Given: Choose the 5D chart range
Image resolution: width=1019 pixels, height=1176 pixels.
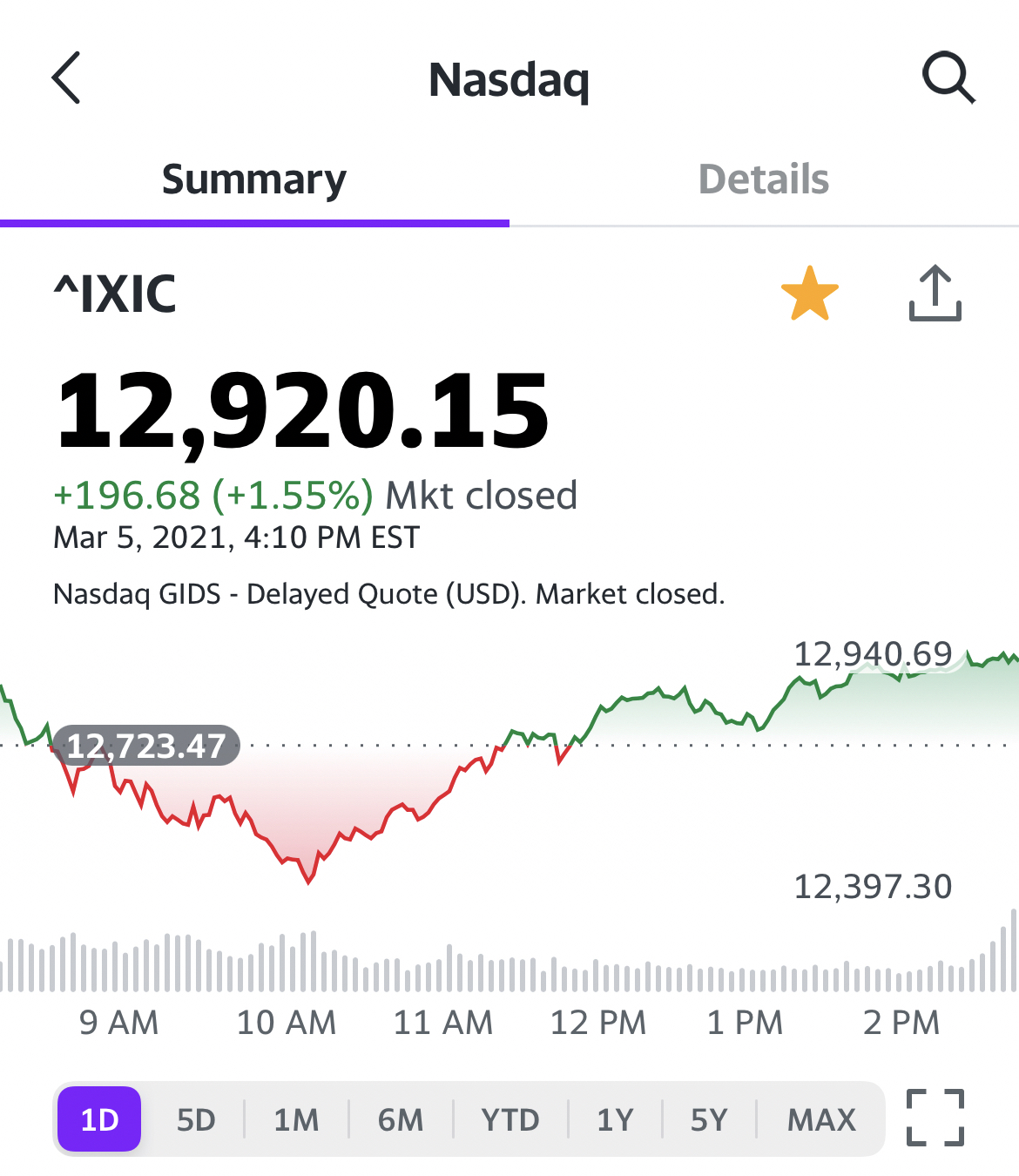Looking at the screenshot, I should [x=196, y=1119].
